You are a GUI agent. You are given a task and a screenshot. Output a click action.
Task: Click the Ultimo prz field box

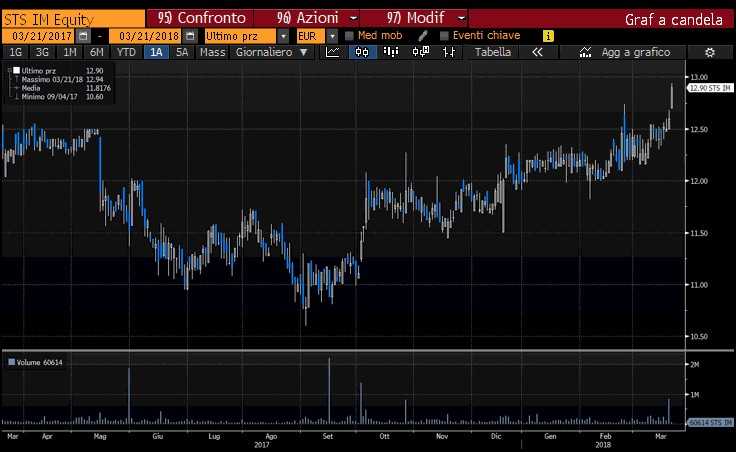point(240,36)
